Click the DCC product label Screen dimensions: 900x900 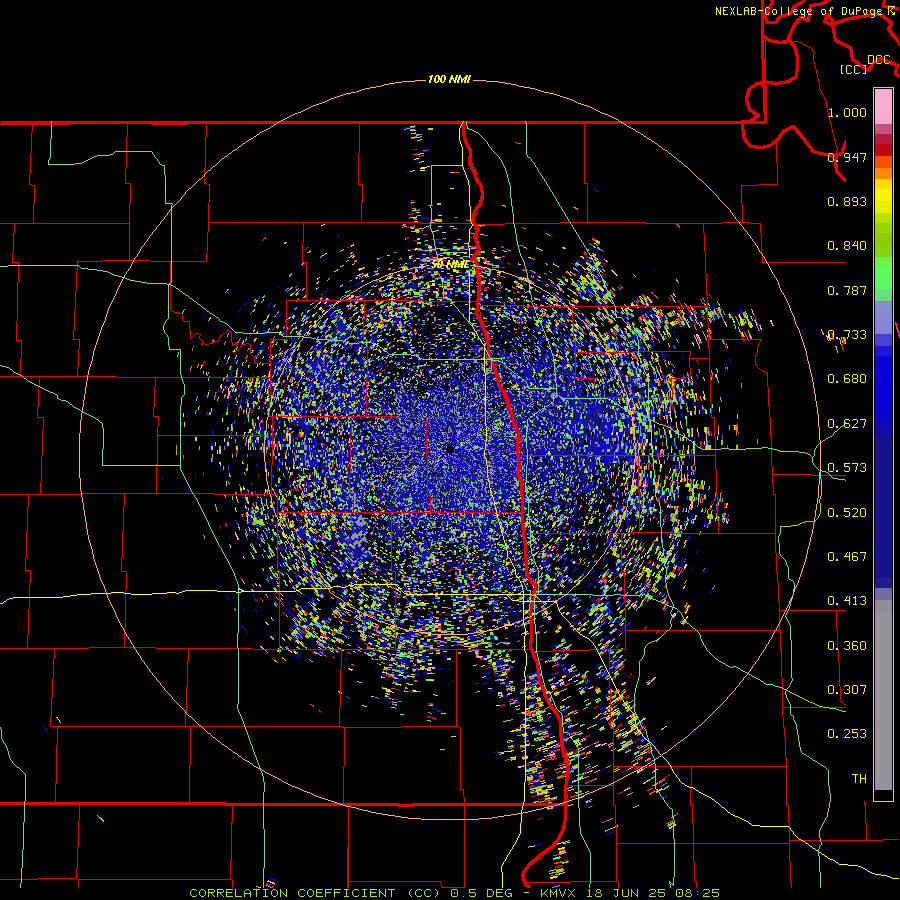click(x=878, y=60)
